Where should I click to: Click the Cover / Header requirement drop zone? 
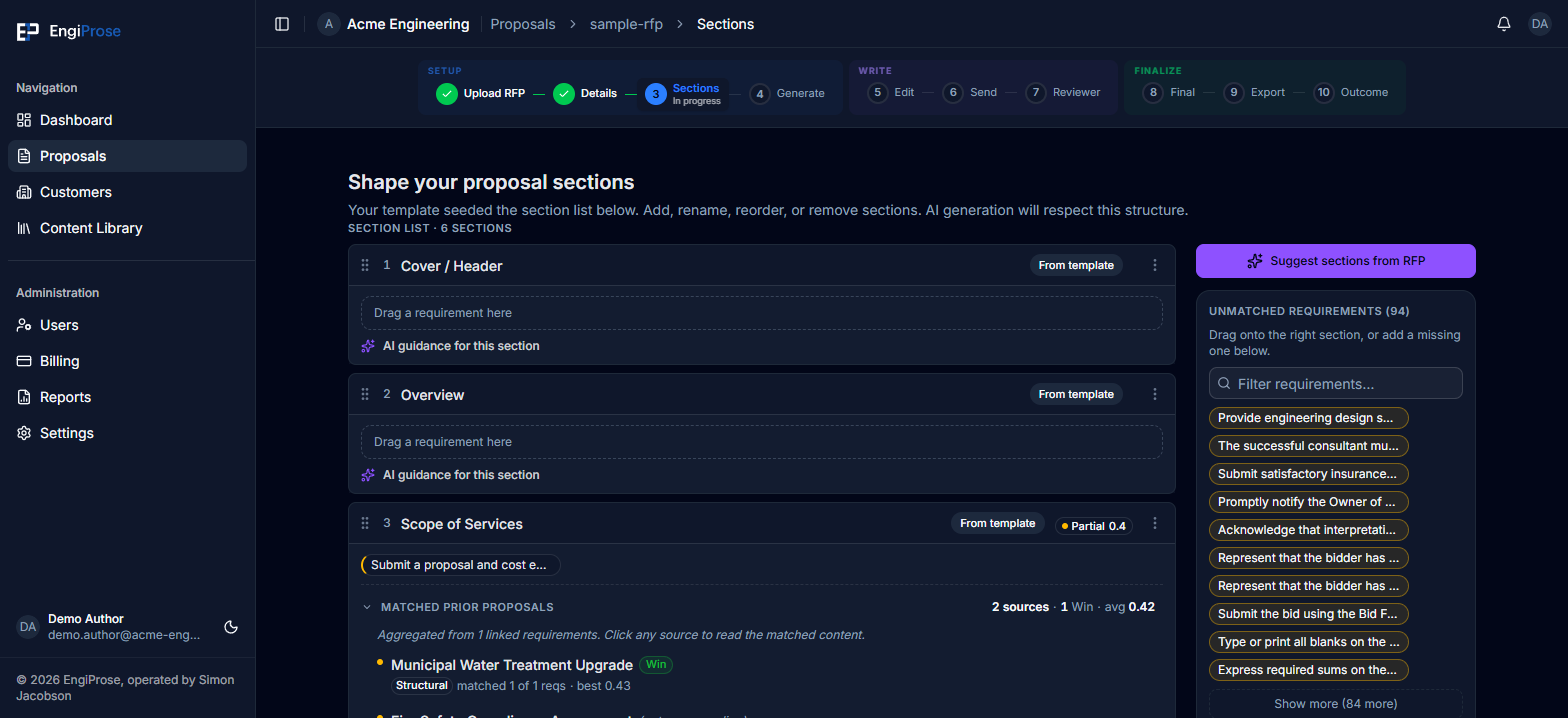pyautogui.click(x=762, y=313)
